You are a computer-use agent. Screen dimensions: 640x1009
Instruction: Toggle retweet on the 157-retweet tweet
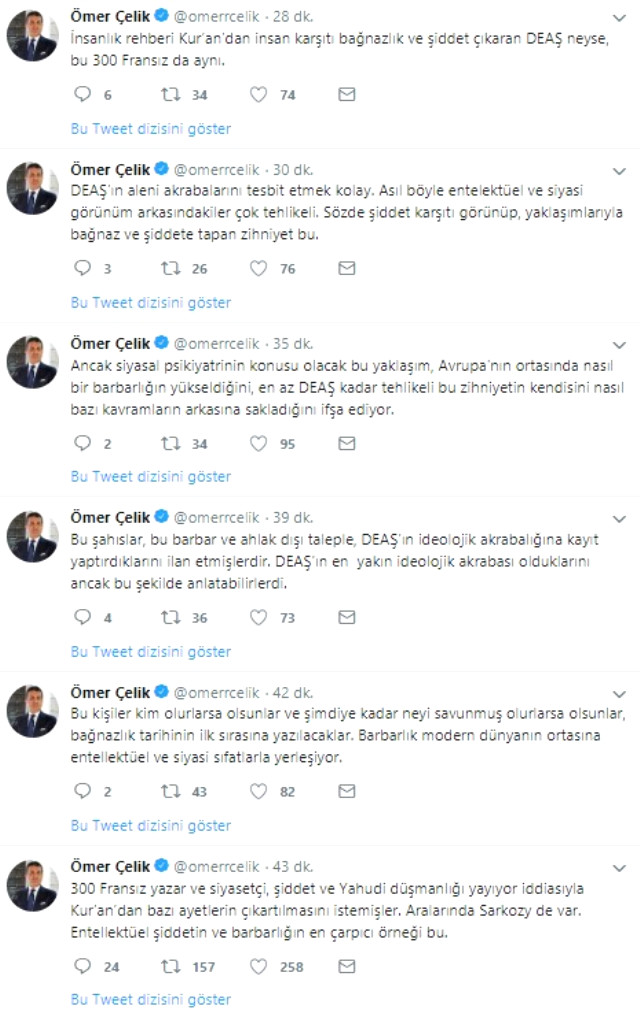click(170, 966)
